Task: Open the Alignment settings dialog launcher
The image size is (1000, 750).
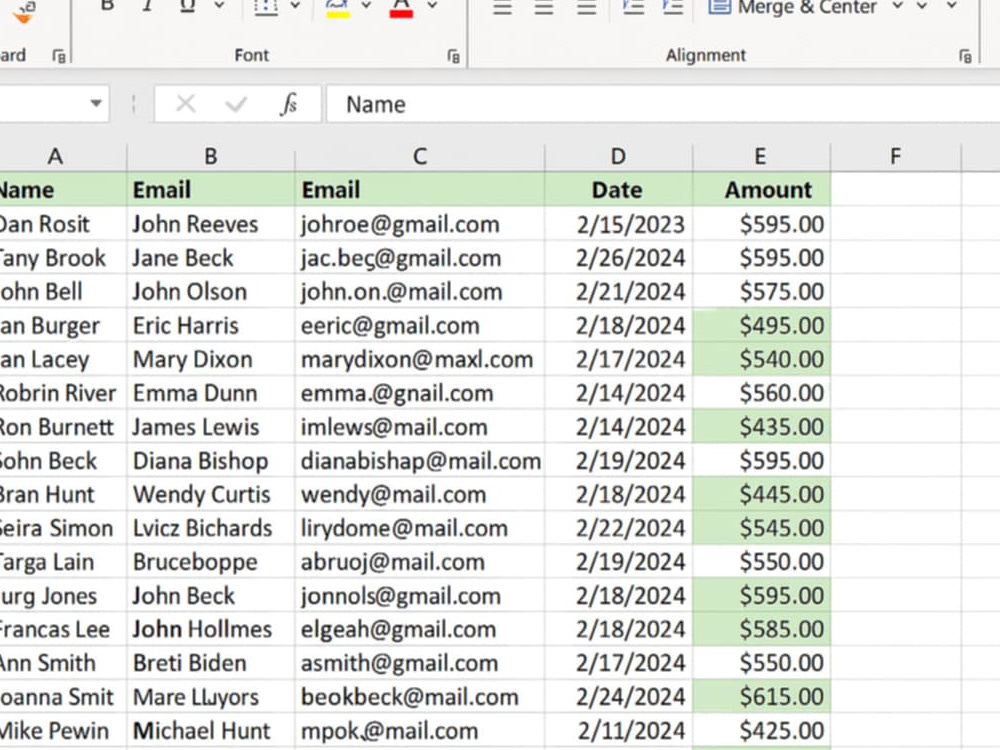Action: pyautogui.click(x=965, y=57)
